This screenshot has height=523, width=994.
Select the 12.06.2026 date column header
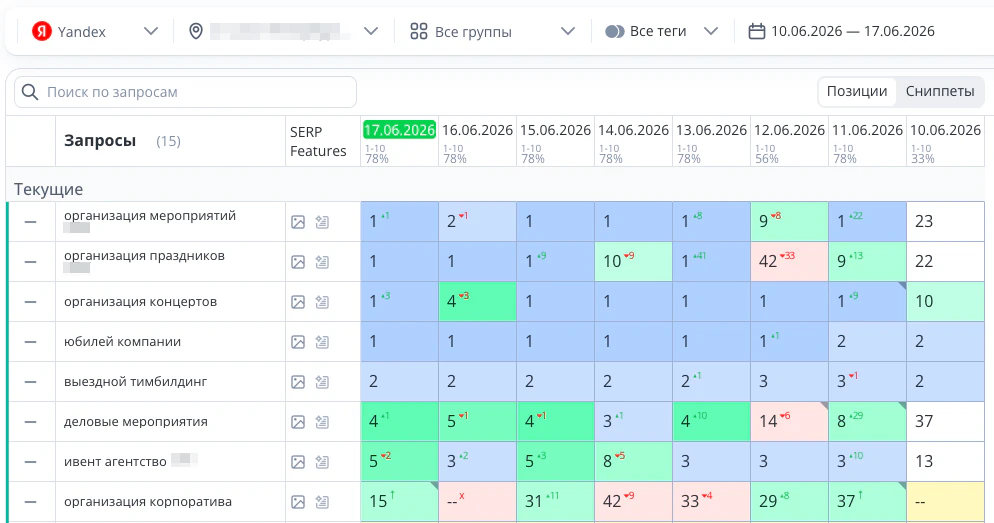coord(789,130)
